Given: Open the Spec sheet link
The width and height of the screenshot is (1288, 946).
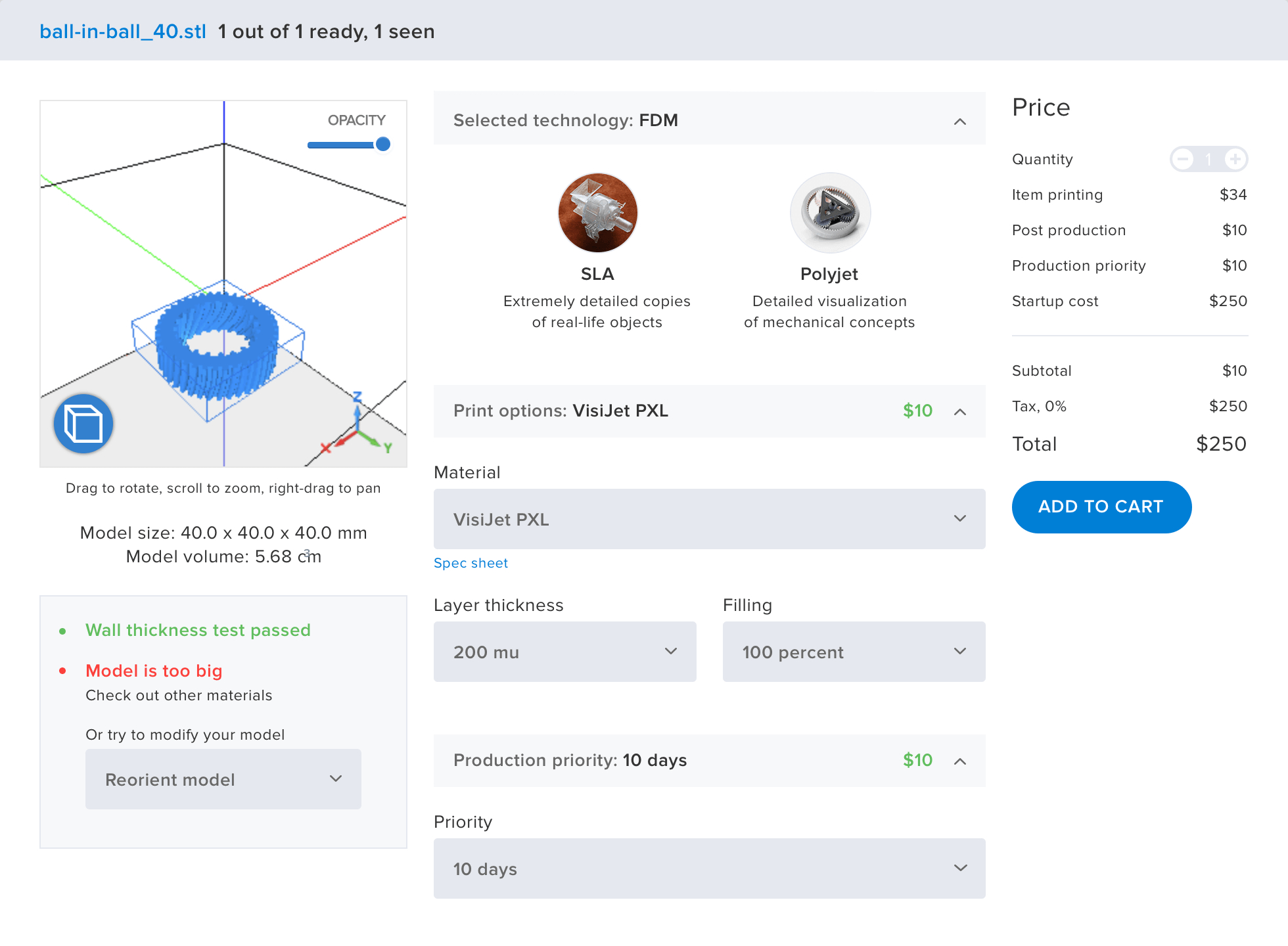Looking at the screenshot, I should [x=471, y=563].
